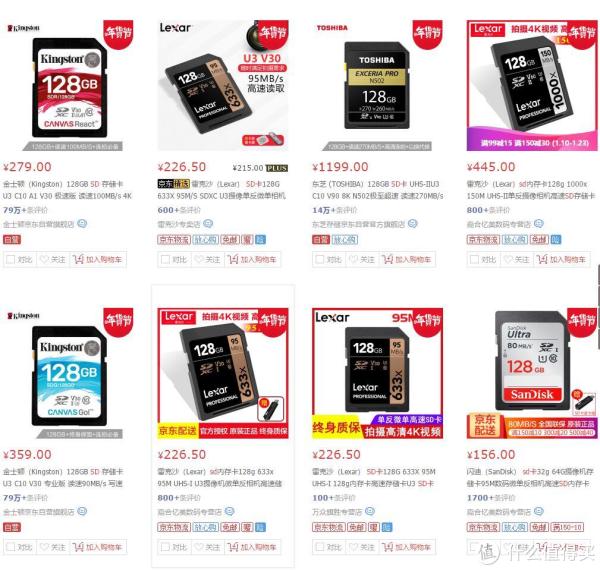Add Lexar 633x ¥226.50 top-row card to cart
Screen dimensions: 600x570
(x=253, y=259)
